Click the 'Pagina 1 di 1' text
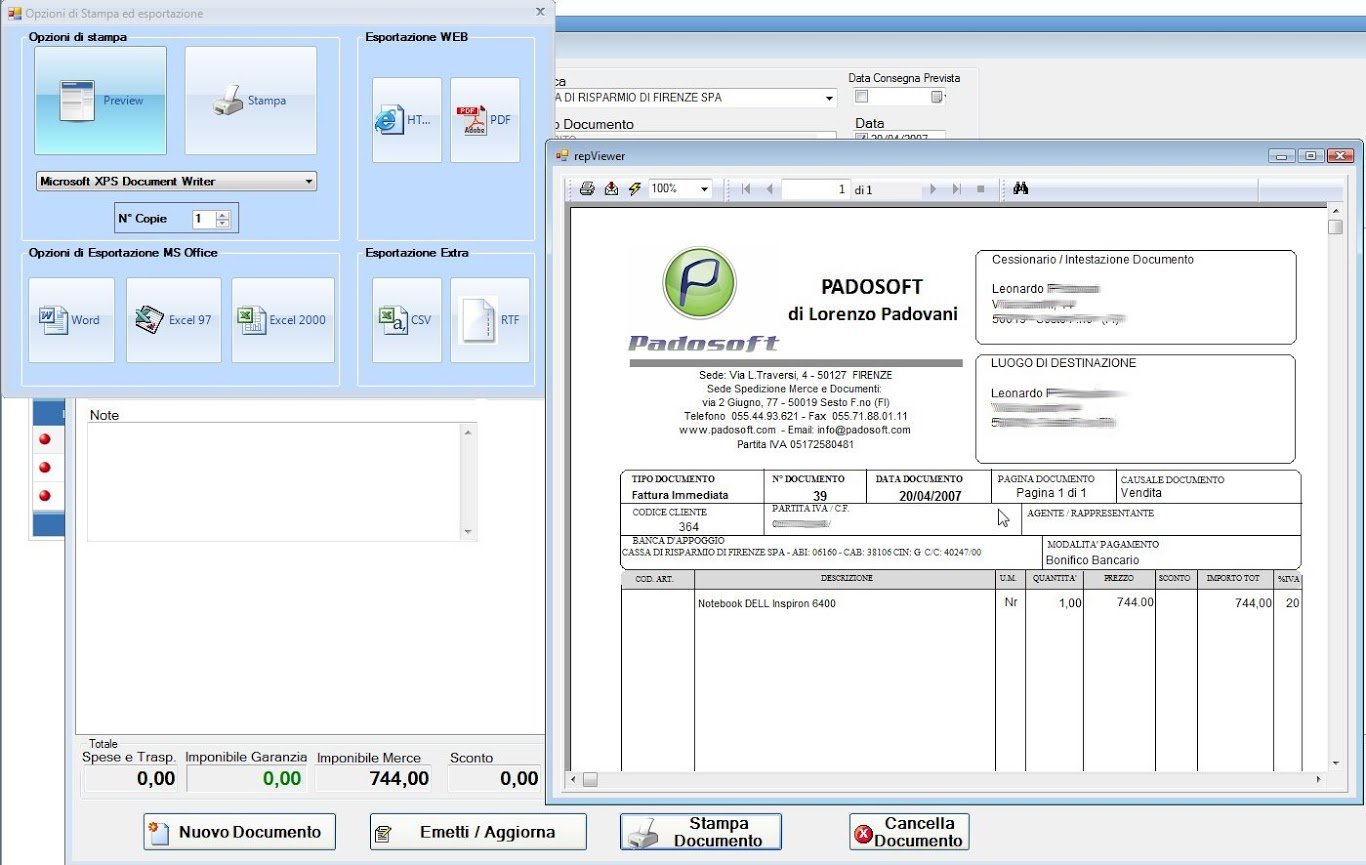Image resolution: width=1366 pixels, height=865 pixels. 1051,493
